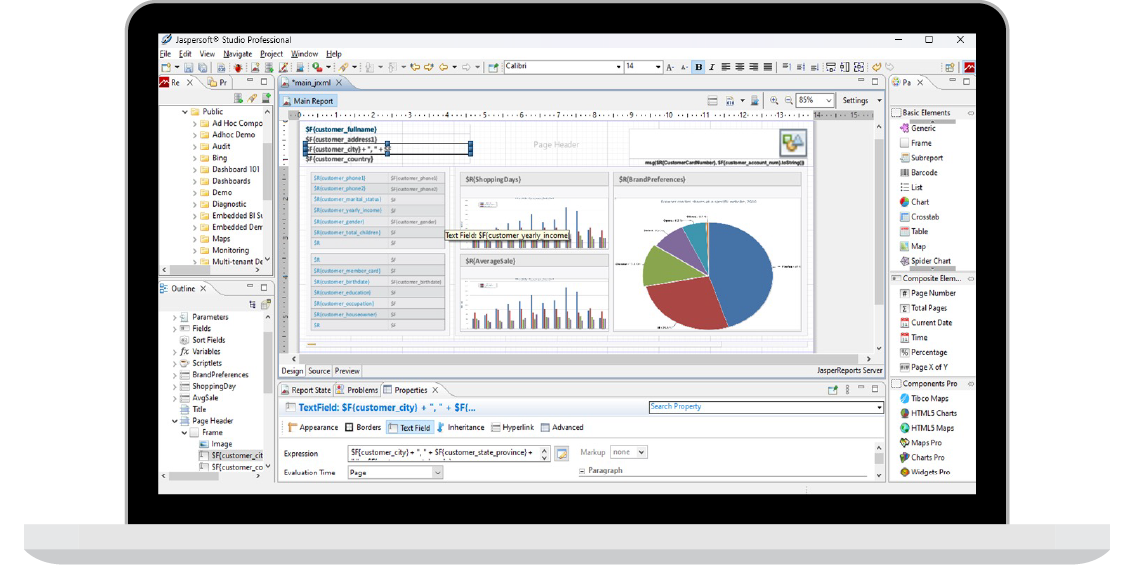
Task: Align text center using toolbar icon
Action: 739,67
